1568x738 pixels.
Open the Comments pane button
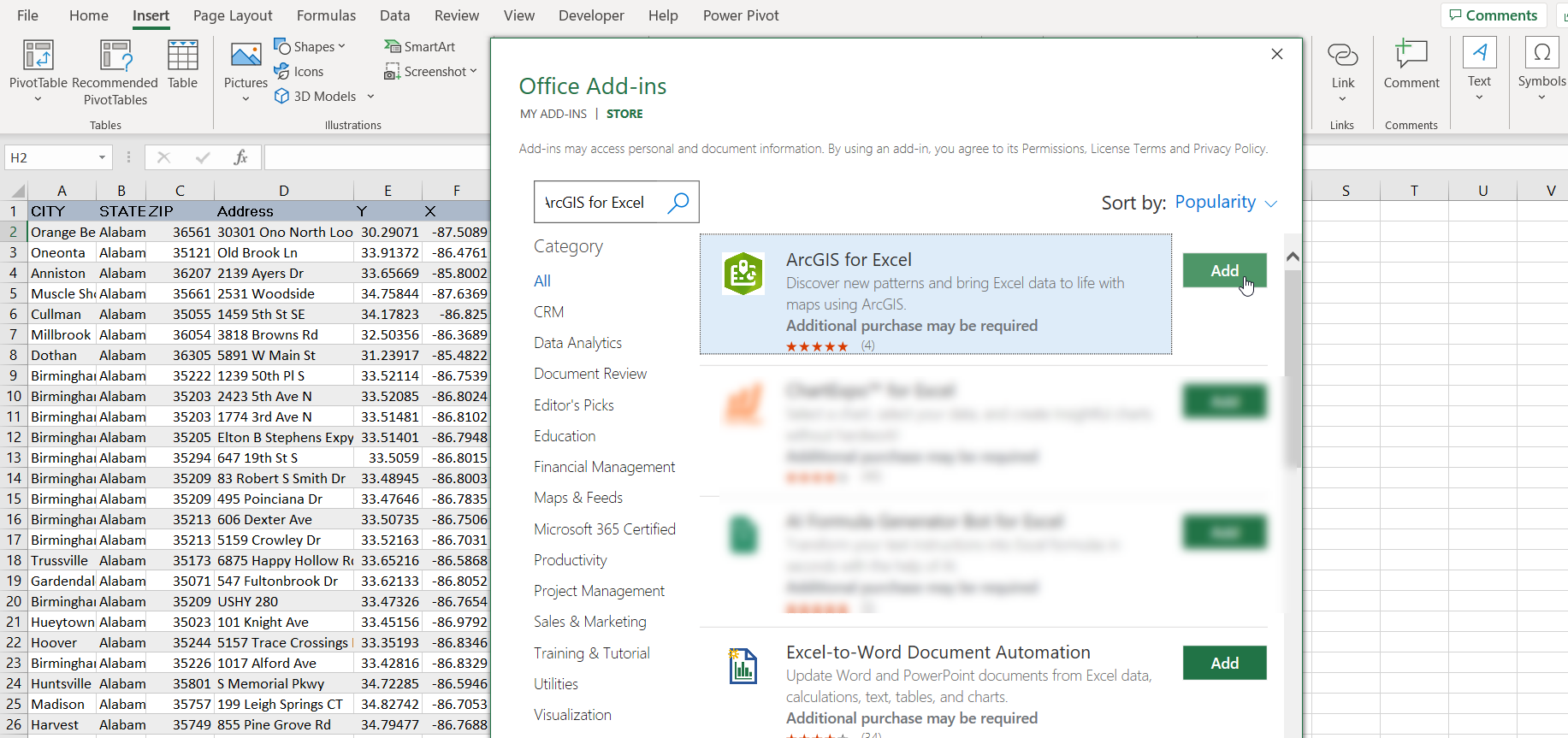[1494, 15]
